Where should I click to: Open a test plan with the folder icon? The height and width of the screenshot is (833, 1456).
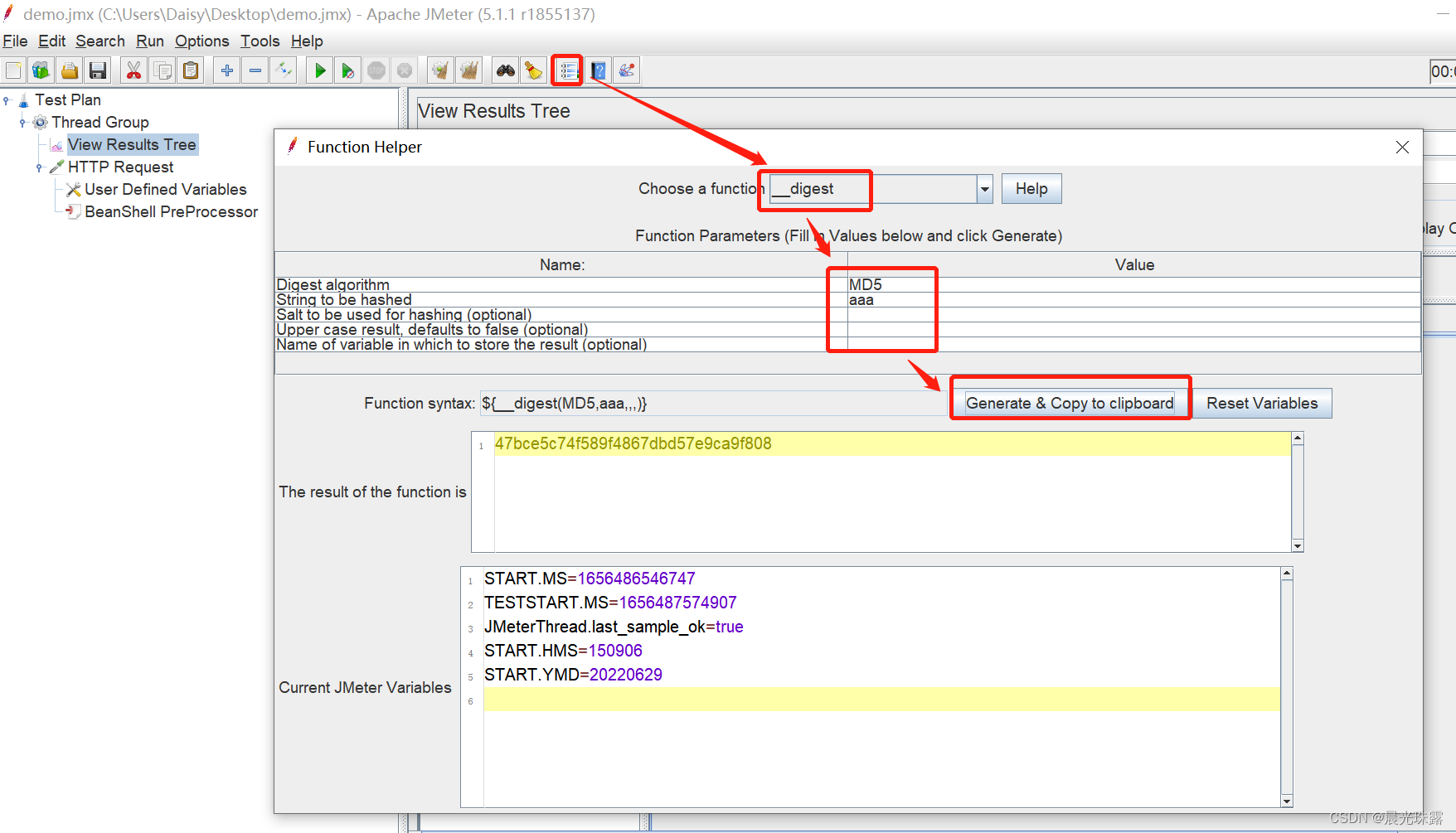coord(69,70)
